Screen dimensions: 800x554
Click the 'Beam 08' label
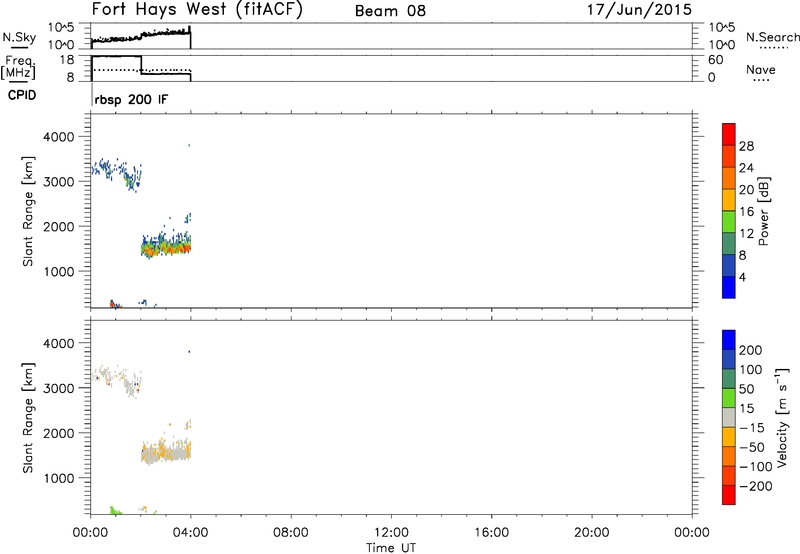click(390, 11)
